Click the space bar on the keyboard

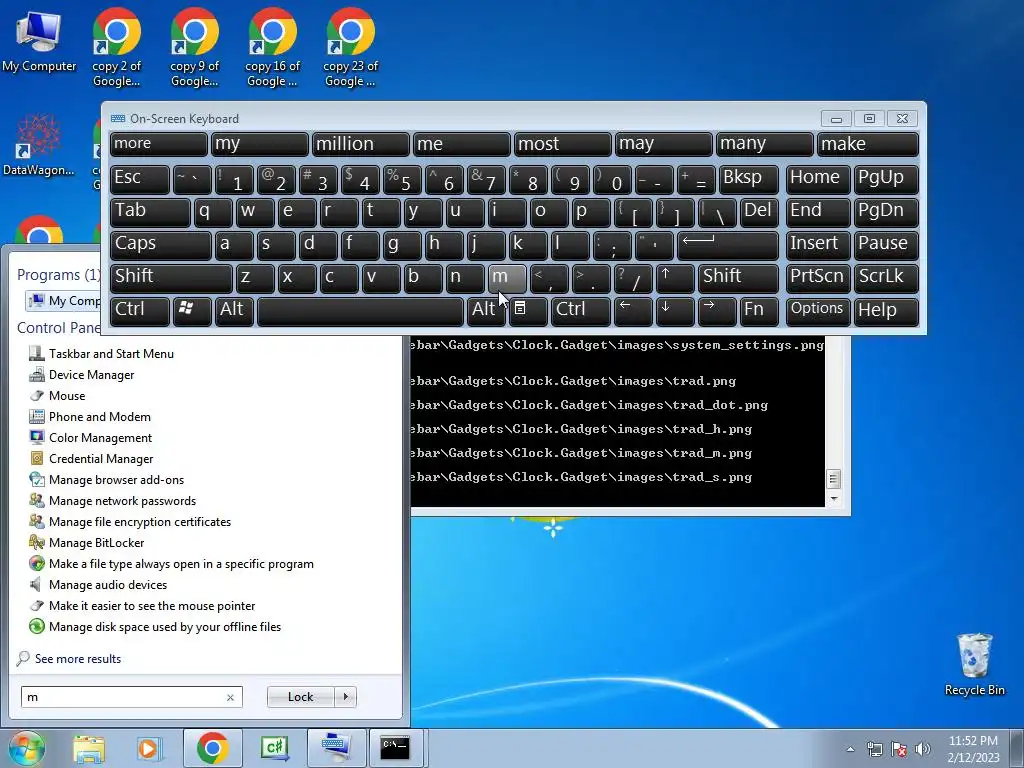360,311
